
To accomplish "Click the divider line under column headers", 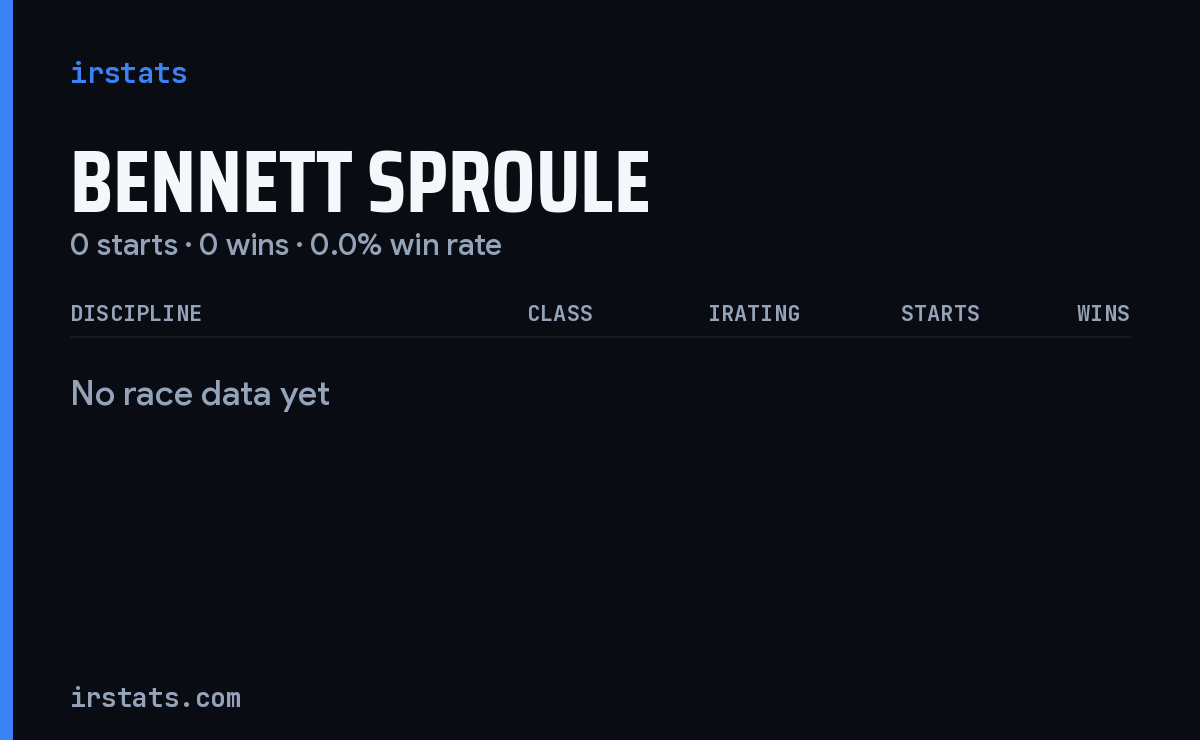I will tap(601, 337).
